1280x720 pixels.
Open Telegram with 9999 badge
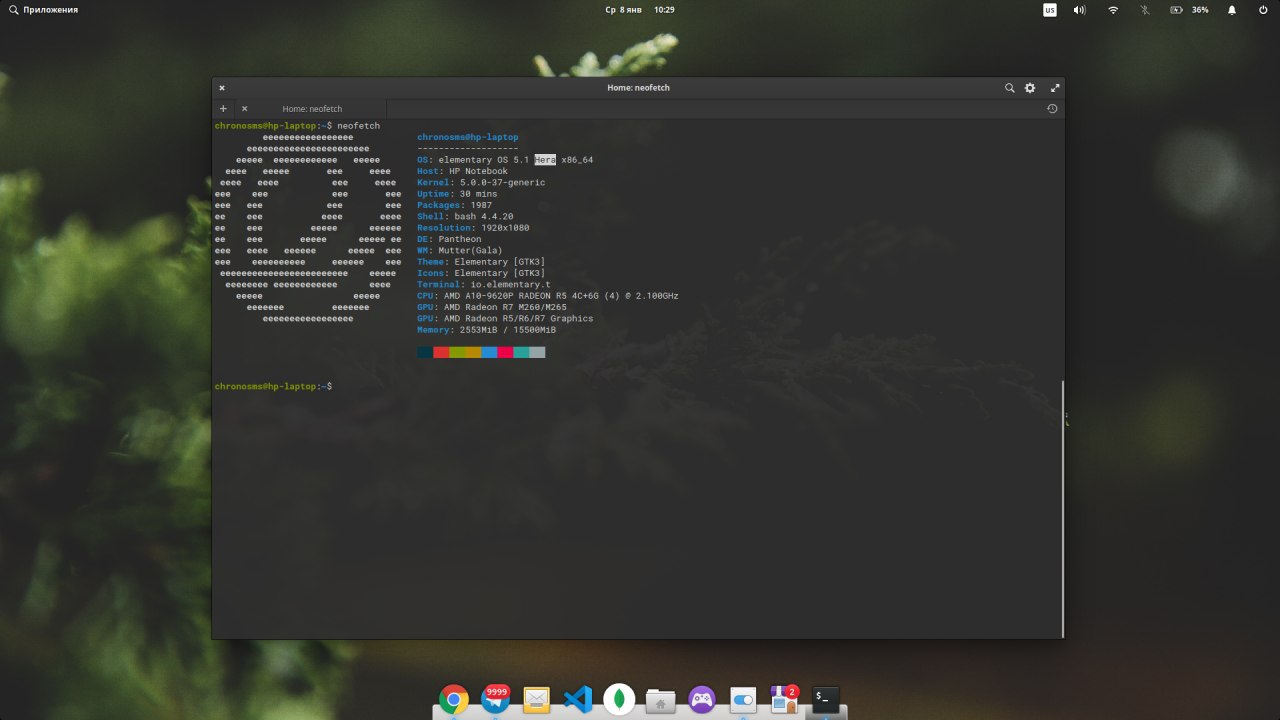pos(495,699)
